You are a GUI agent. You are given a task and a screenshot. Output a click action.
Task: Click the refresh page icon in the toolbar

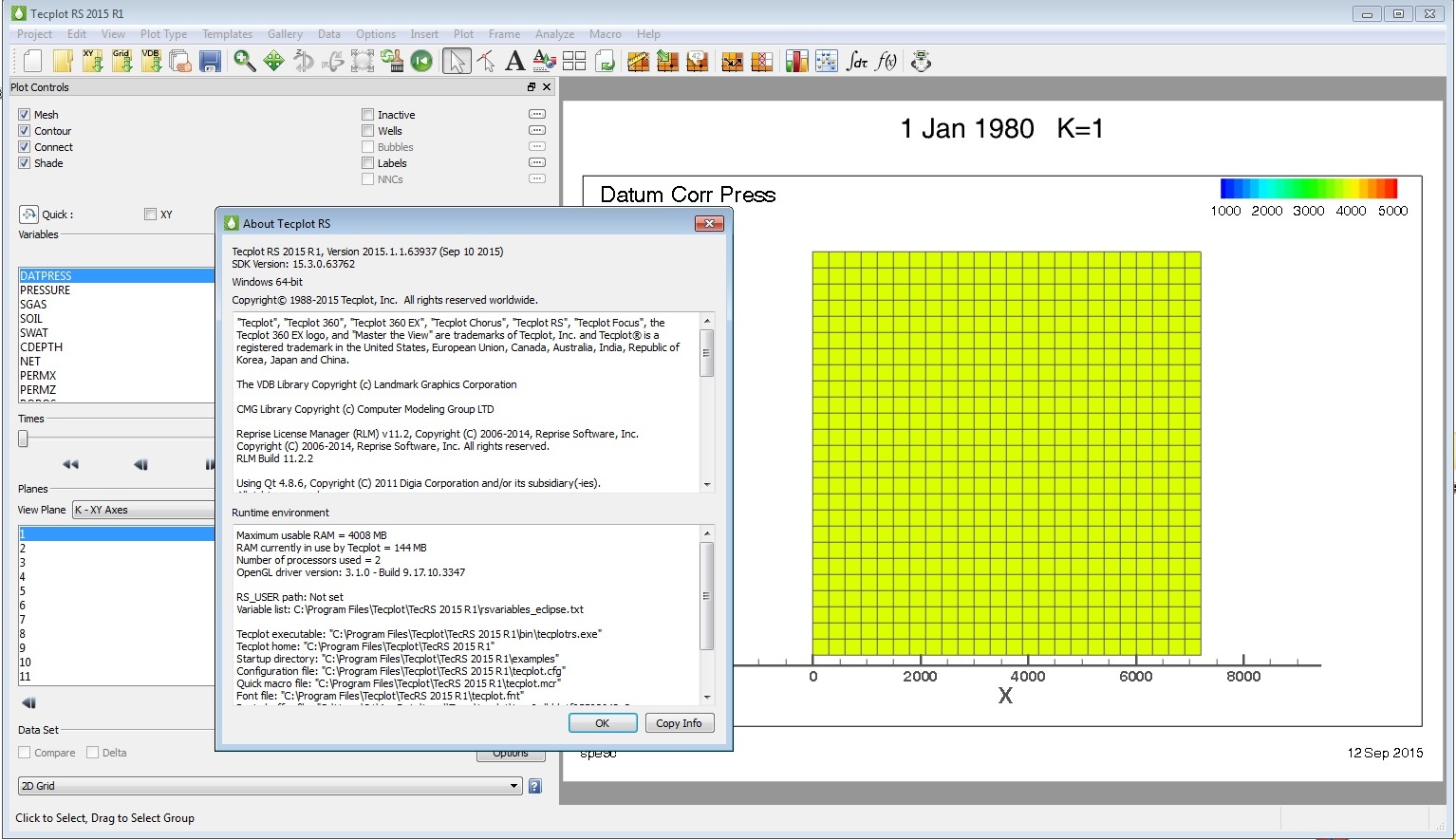tap(605, 62)
